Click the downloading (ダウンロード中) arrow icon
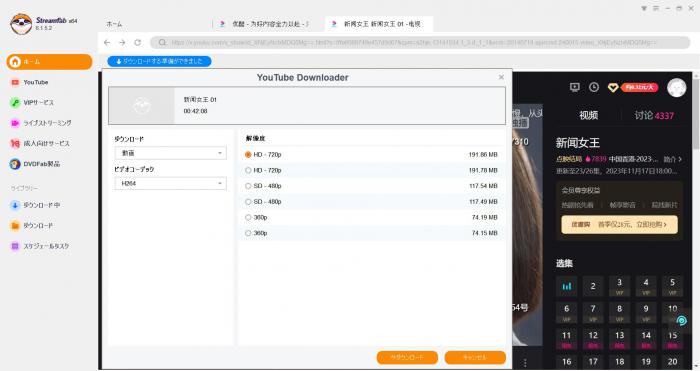 point(15,205)
